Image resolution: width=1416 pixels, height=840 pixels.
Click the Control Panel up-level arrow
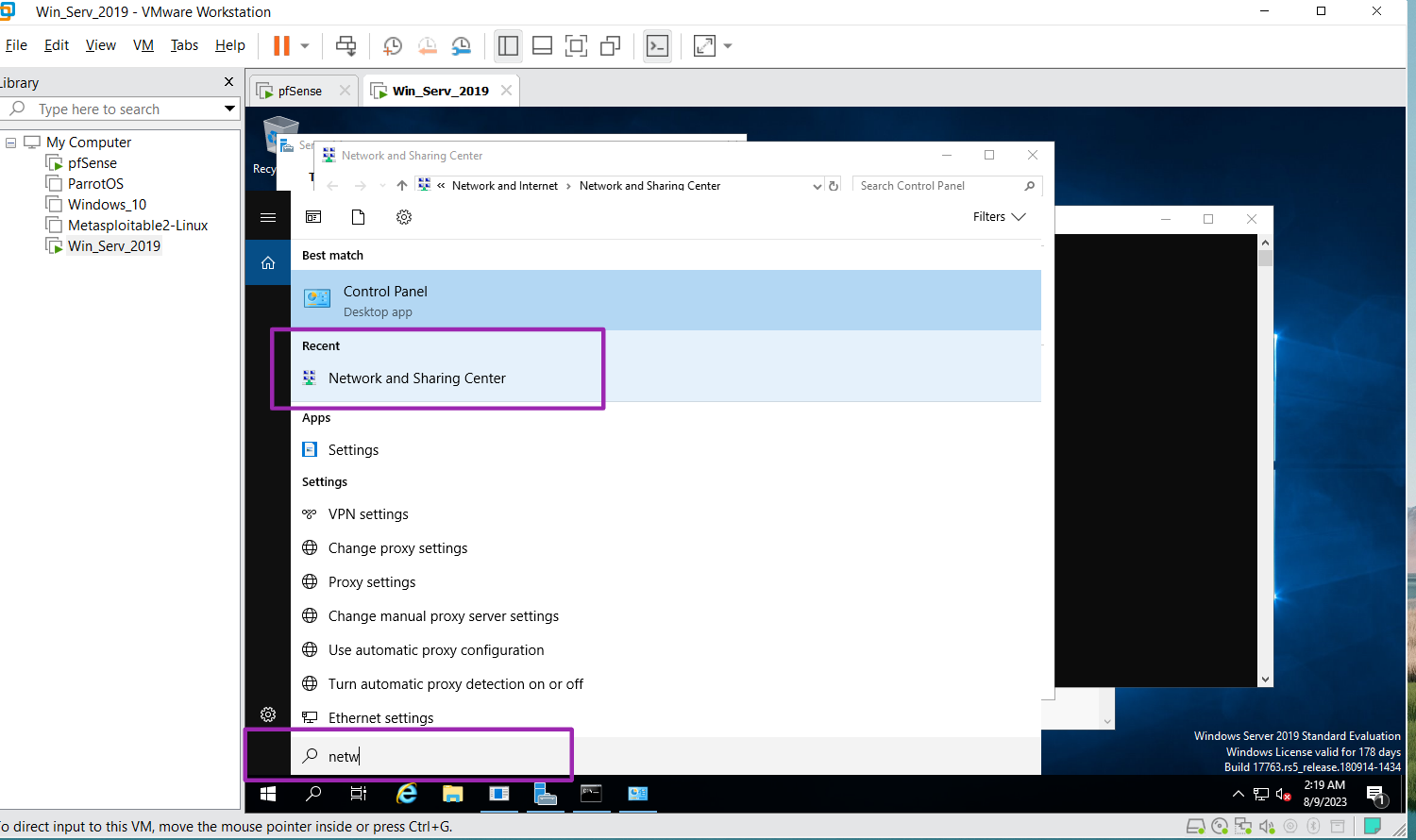click(x=402, y=186)
